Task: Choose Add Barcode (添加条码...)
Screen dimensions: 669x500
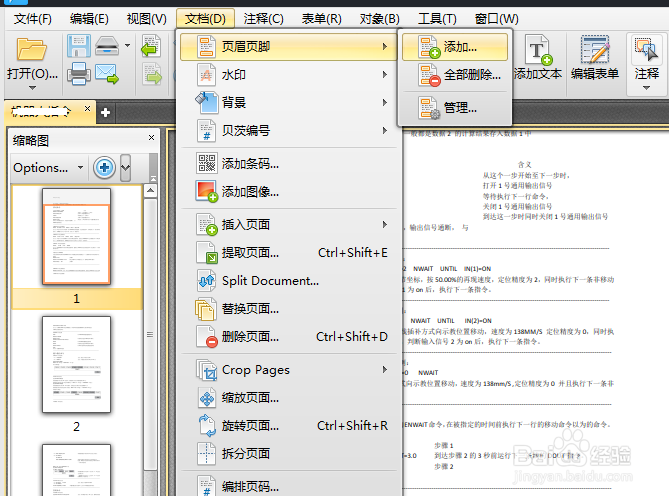Action: (x=289, y=163)
